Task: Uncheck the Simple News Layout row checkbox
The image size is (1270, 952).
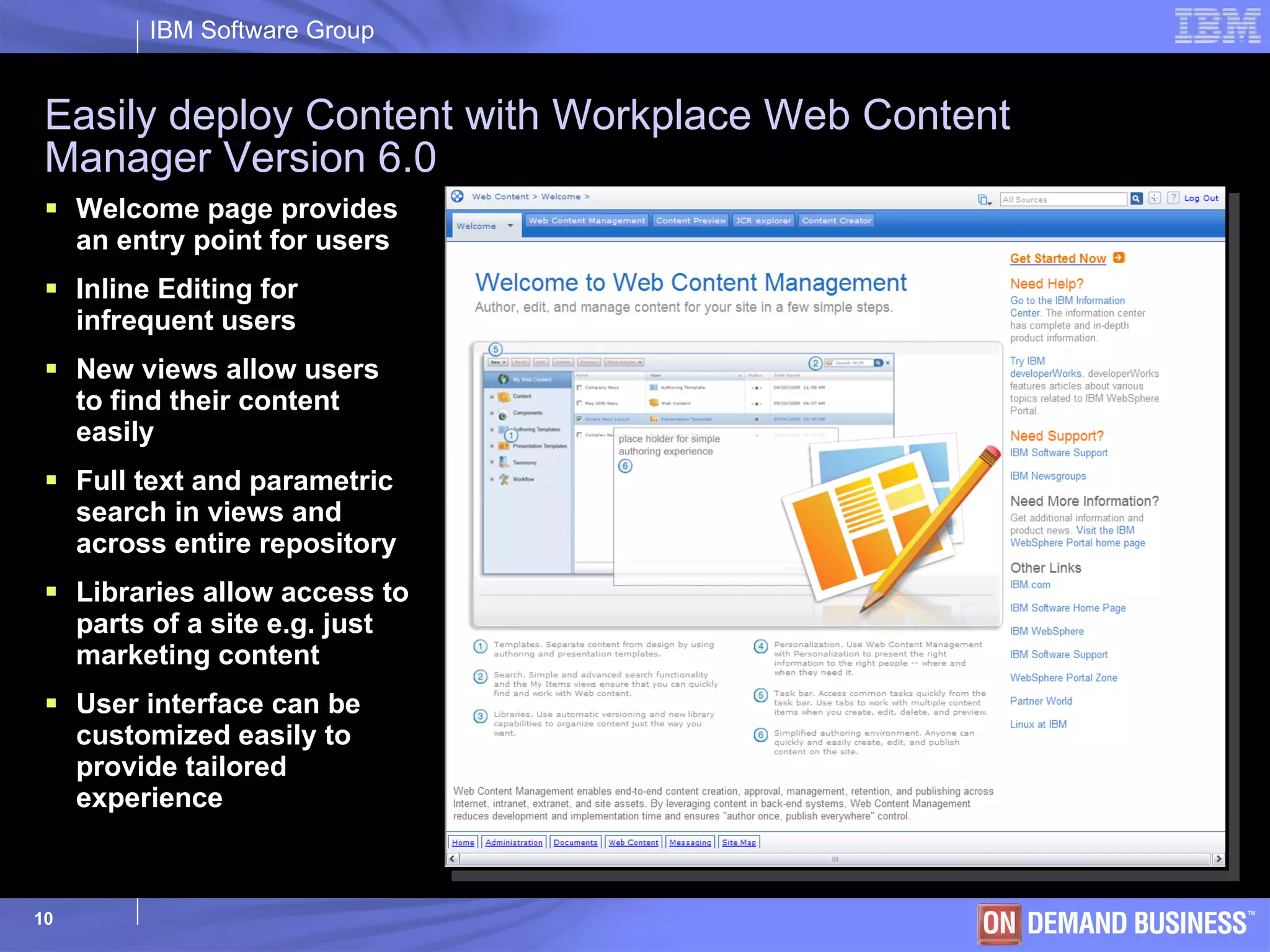Action: pos(579,419)
